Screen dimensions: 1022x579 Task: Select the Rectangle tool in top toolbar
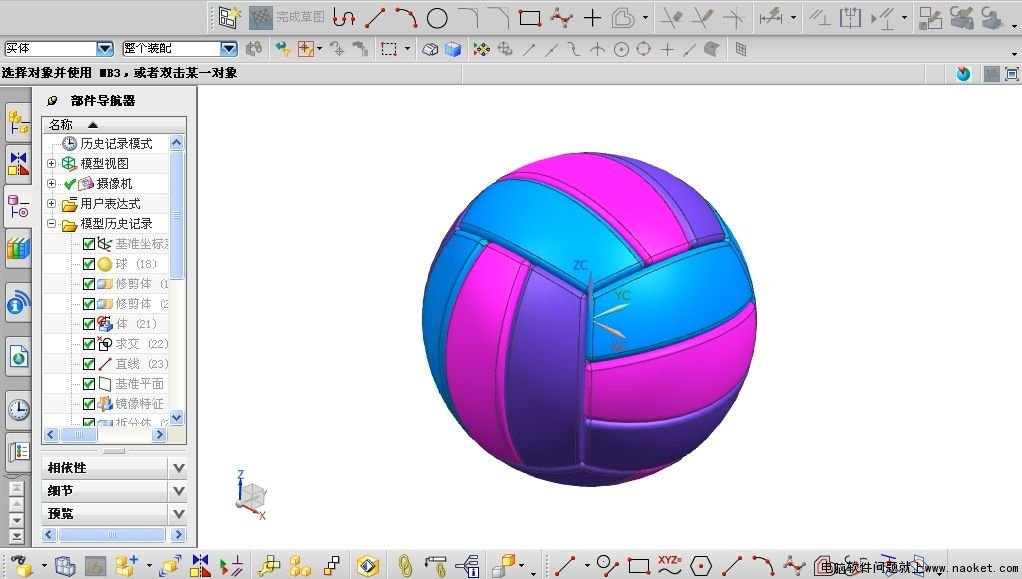pos(530,18)
